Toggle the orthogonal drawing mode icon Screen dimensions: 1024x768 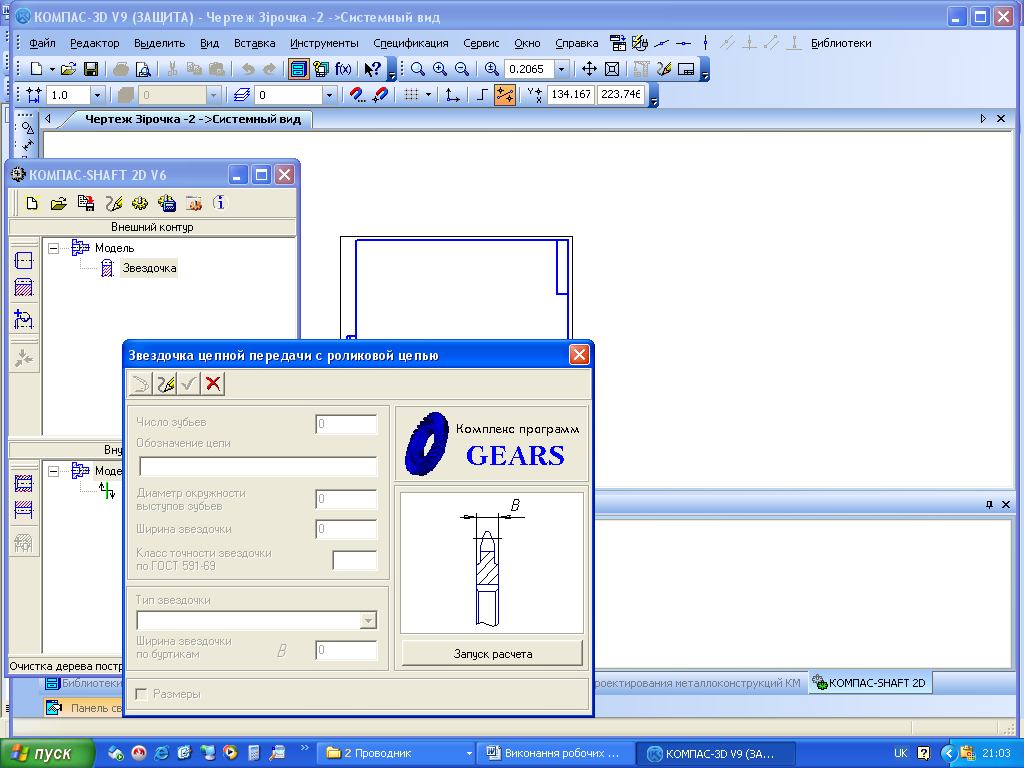point(482,95)
